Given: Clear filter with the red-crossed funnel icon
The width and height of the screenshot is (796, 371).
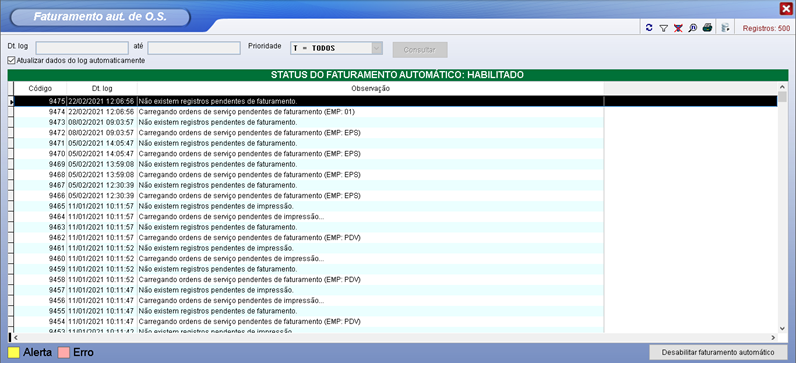Looking at the screenshot, I should 678,28.
